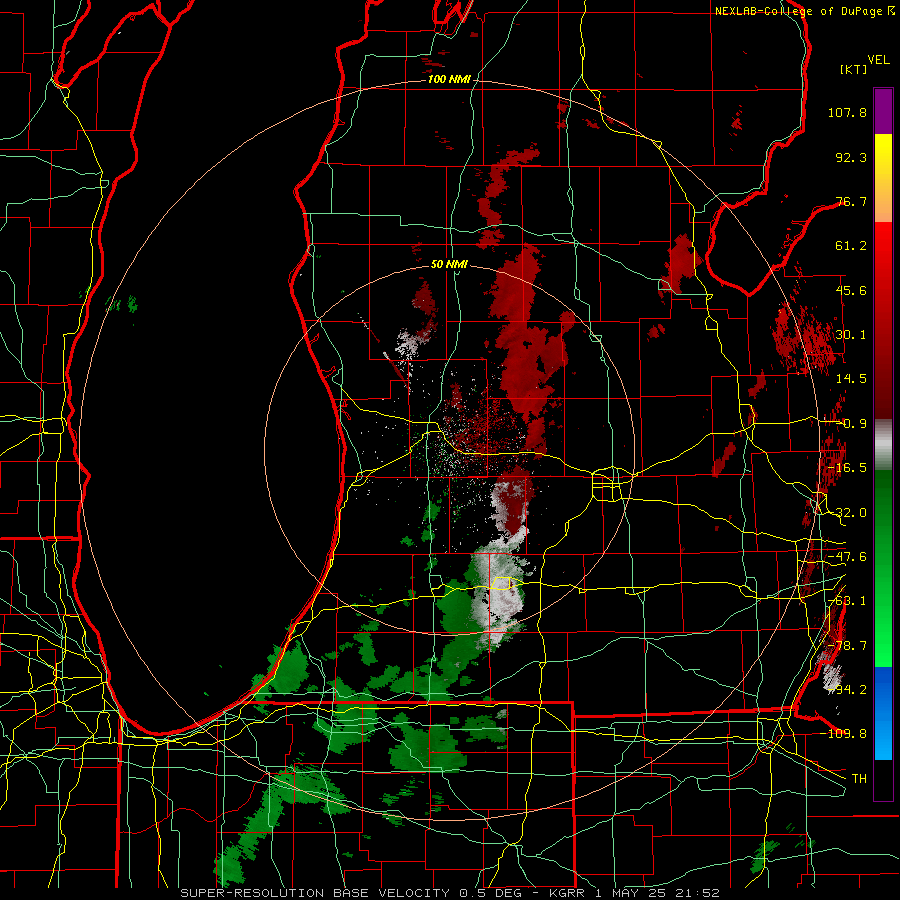Screen dimensions: 900x900
Task: Select the -16.5 velocity scale value
Action: click(x=847, y=468)
